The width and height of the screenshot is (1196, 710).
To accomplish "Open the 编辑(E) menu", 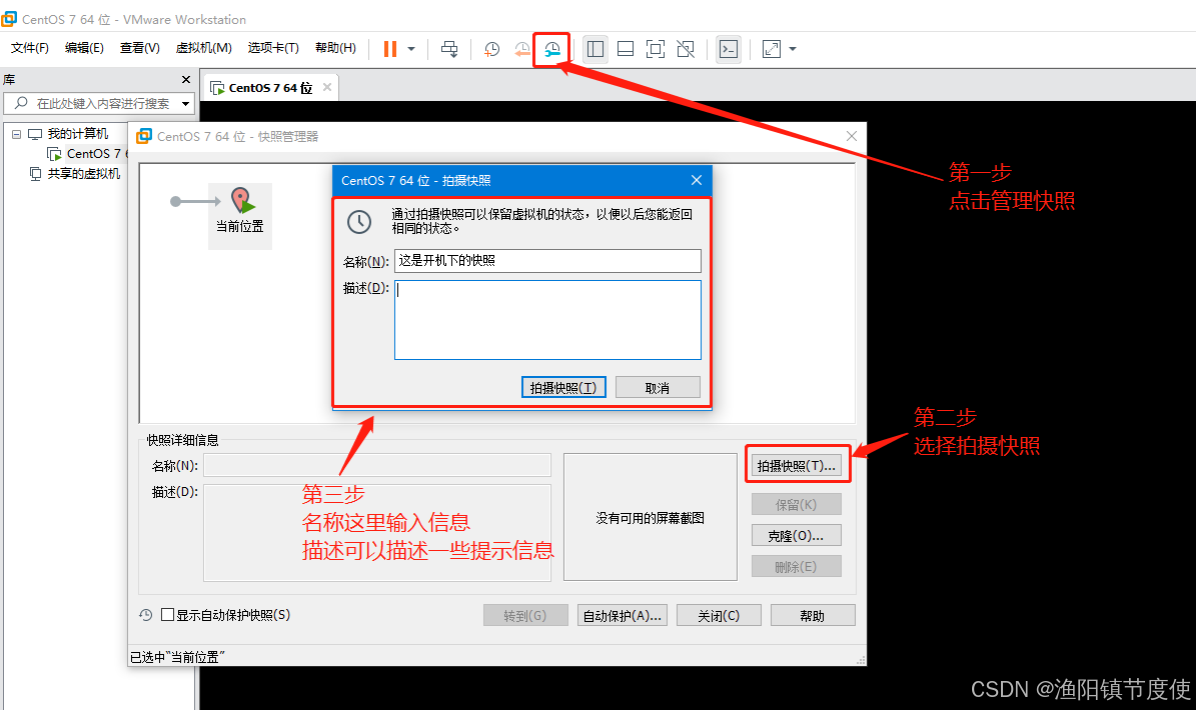I will [84, 48].
